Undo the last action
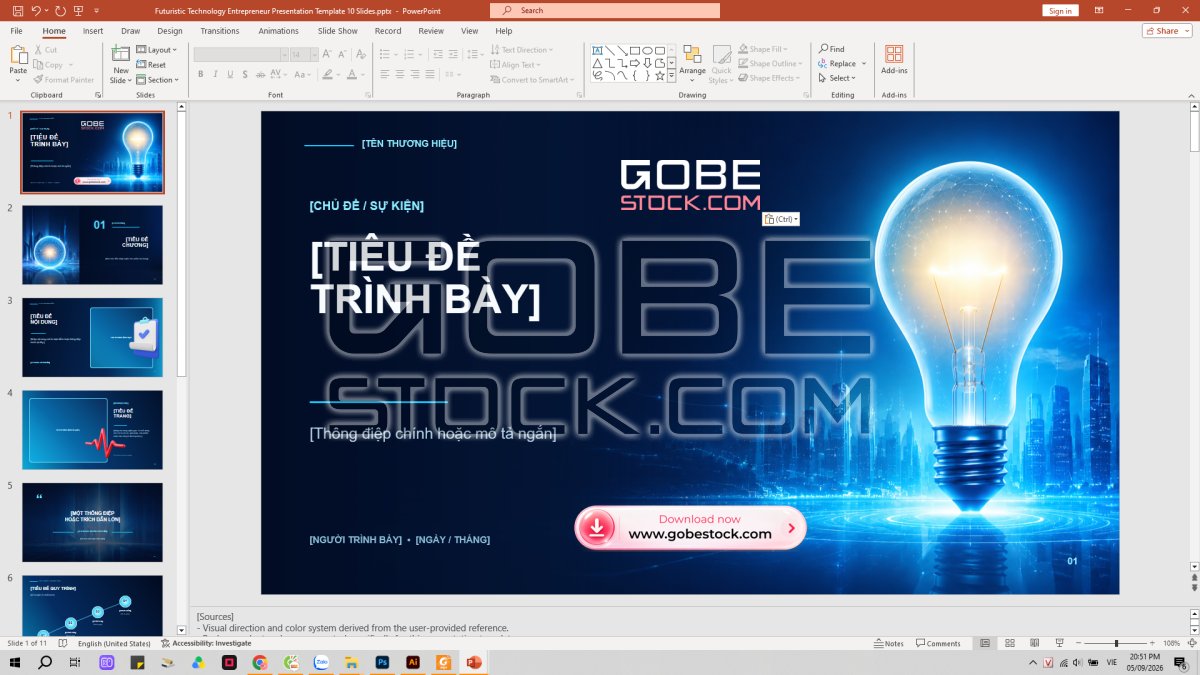1200x675 pixels. (x=36, y=10)
